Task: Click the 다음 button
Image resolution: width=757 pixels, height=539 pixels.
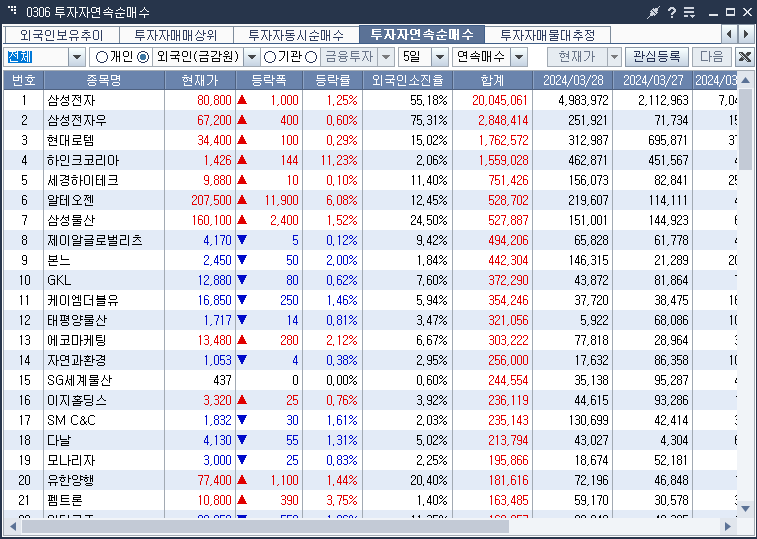Action: pos(712,57)
